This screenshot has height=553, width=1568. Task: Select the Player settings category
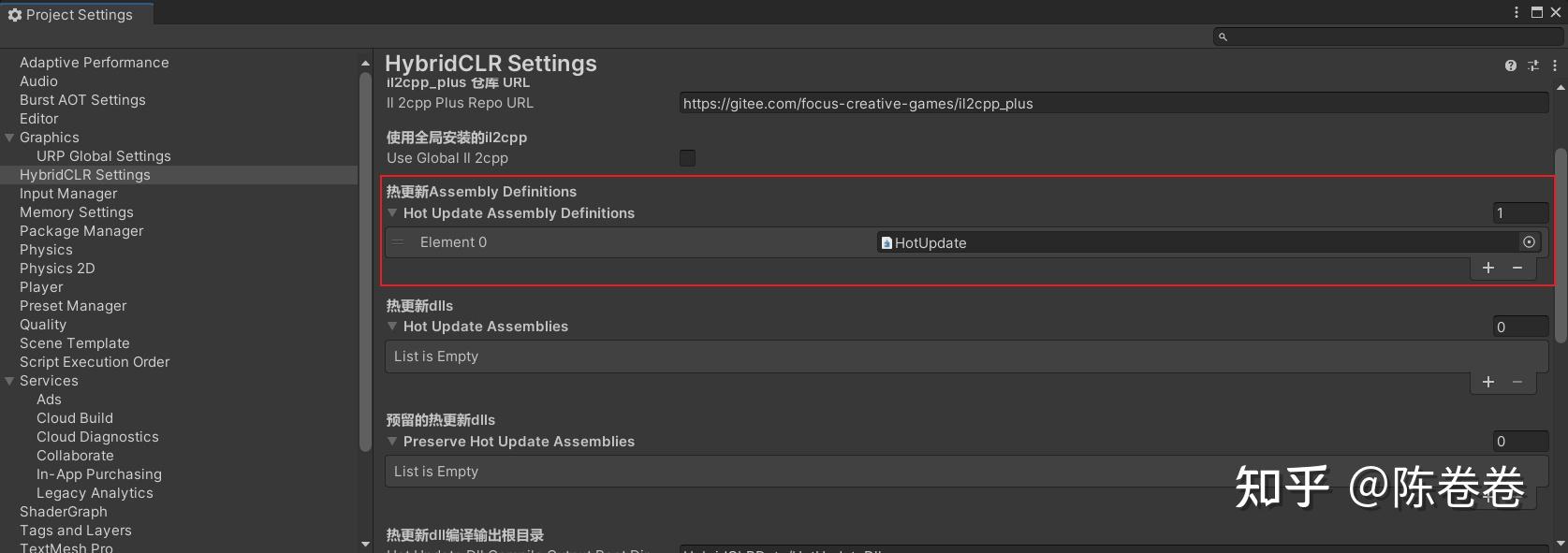pos(41,287)
